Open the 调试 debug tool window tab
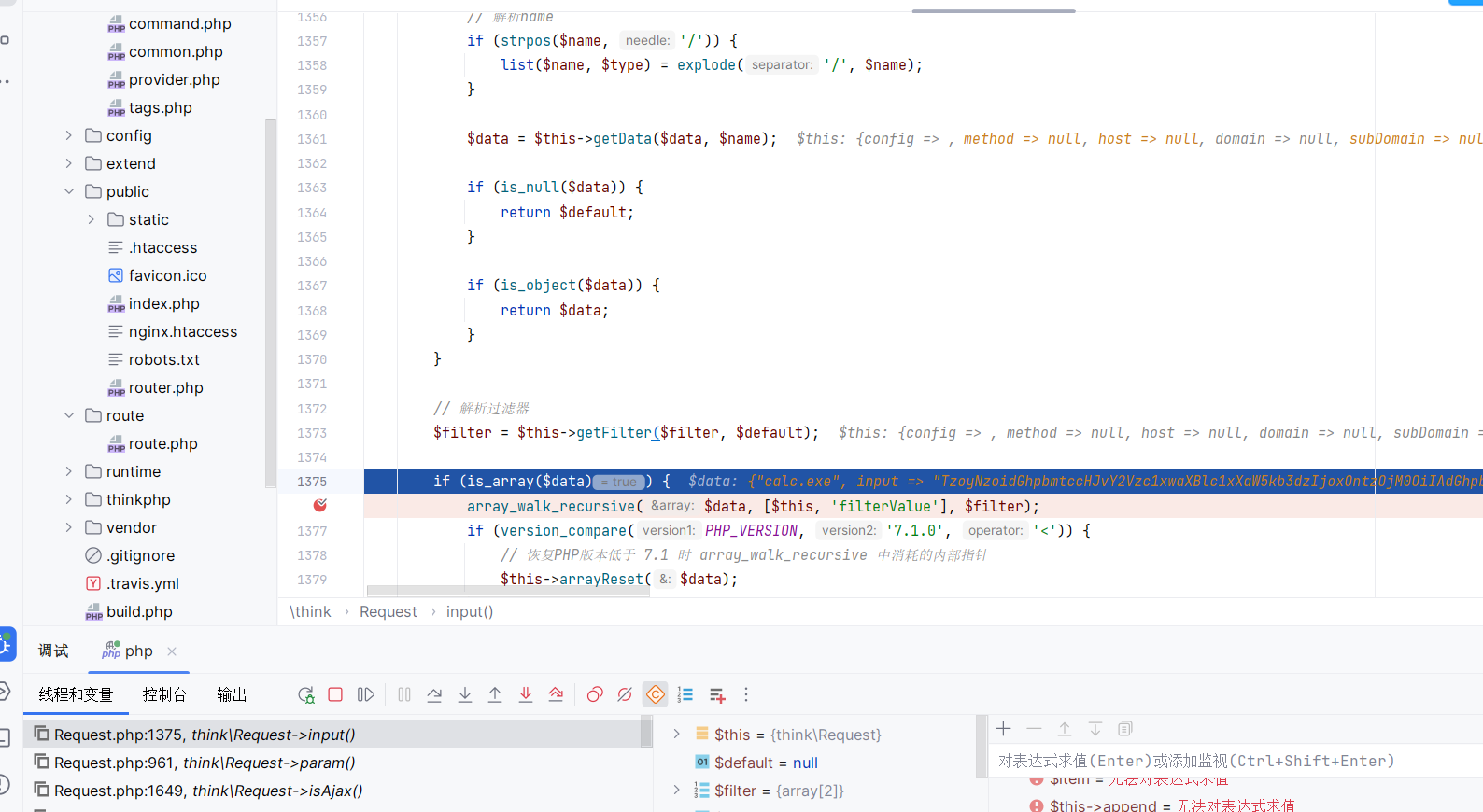1483x812 pixels. click(x=53, y=651)
